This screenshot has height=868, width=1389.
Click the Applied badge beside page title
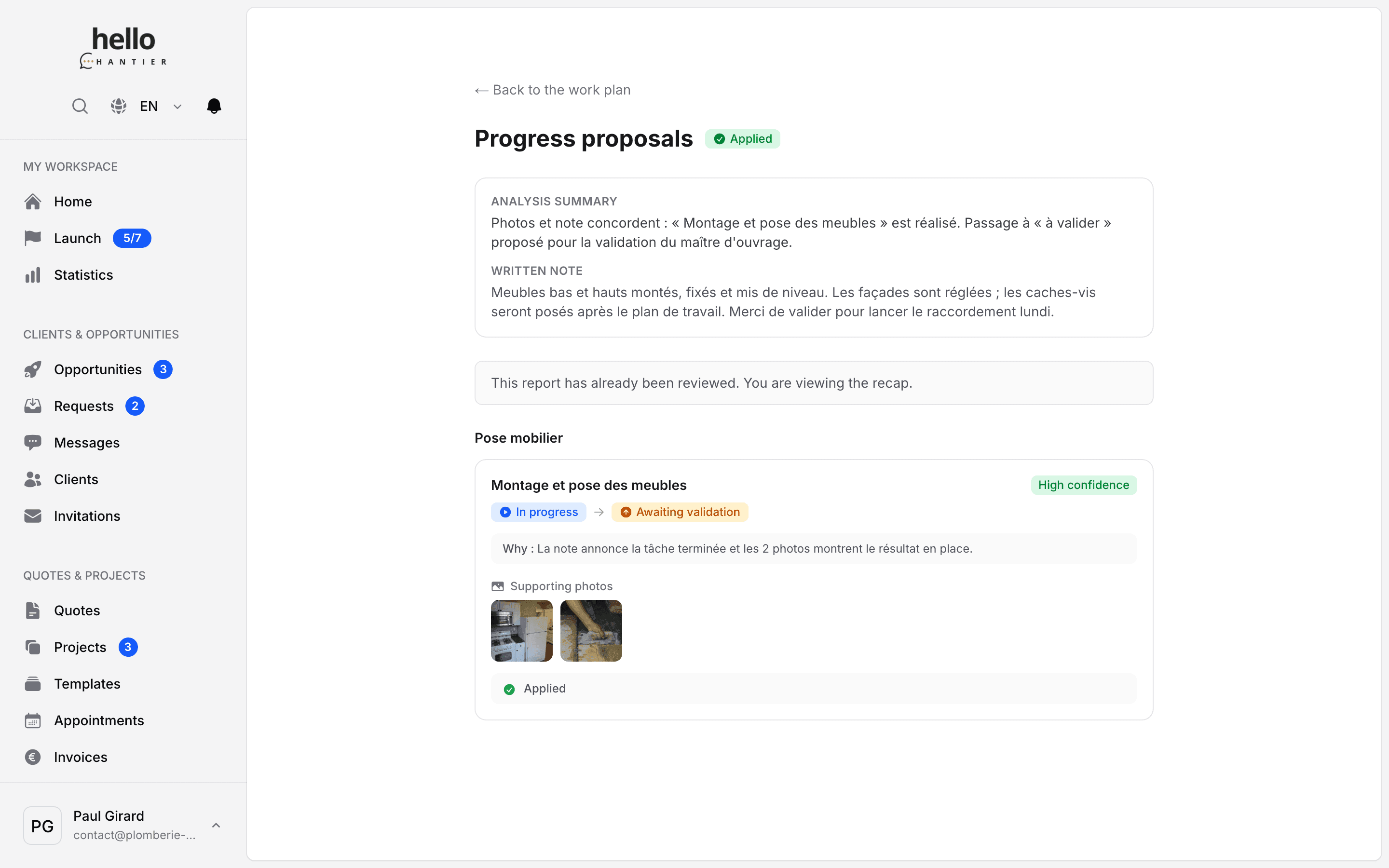click(x=743, y=139)
